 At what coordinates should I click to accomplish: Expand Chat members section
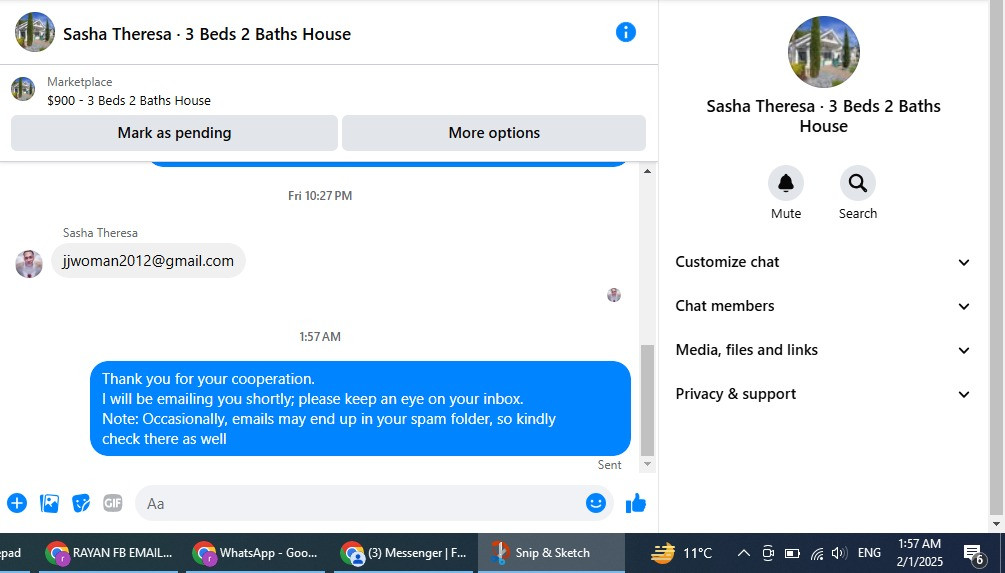pyautogui.click(x=823, y=306)
